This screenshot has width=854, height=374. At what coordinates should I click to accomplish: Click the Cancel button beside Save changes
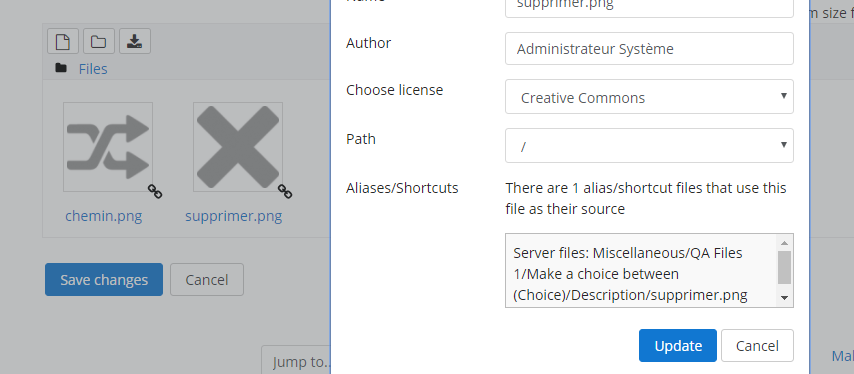[x=207, y=280]
